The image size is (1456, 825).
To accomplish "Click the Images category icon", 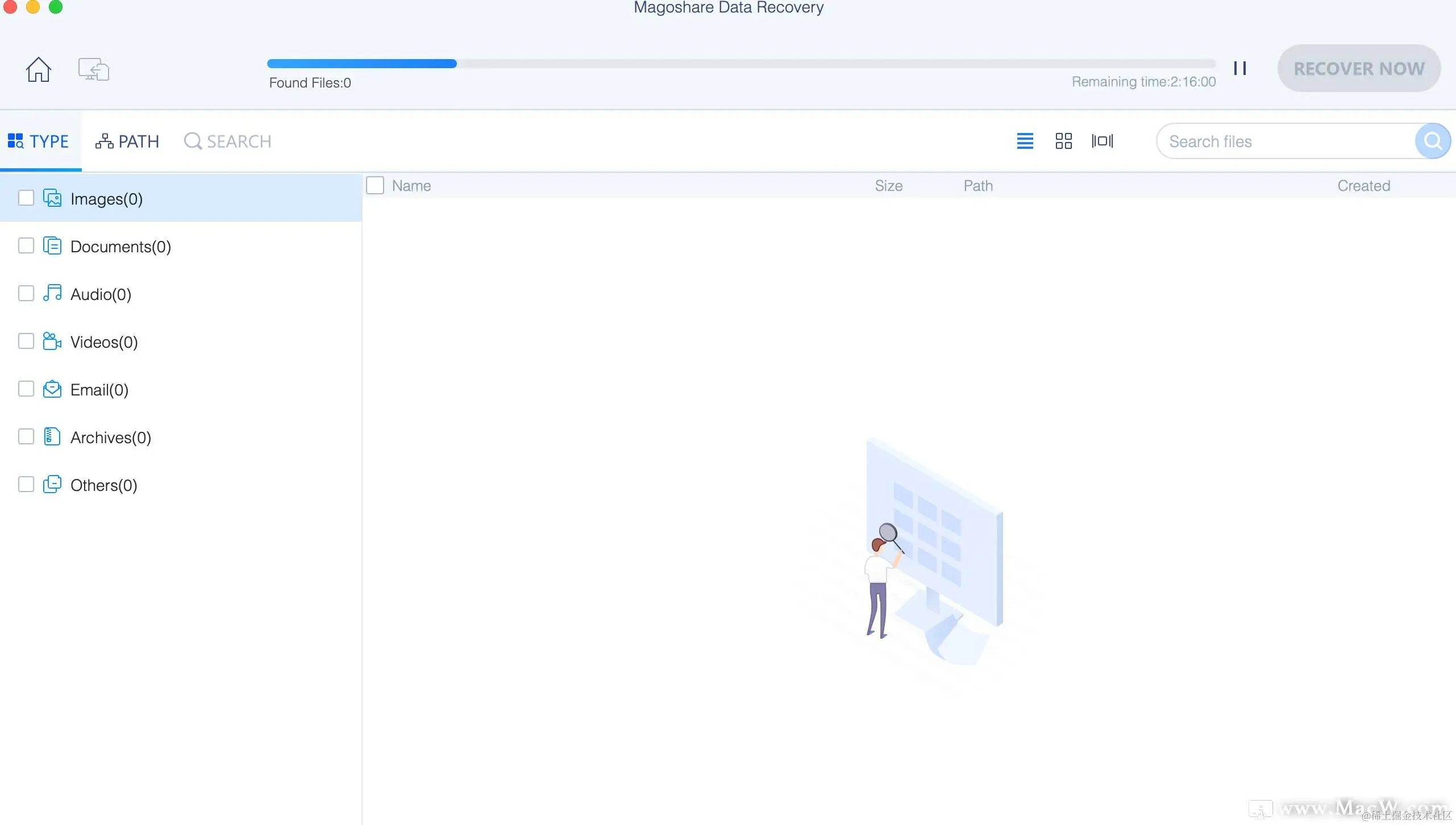I will [52, 198].
